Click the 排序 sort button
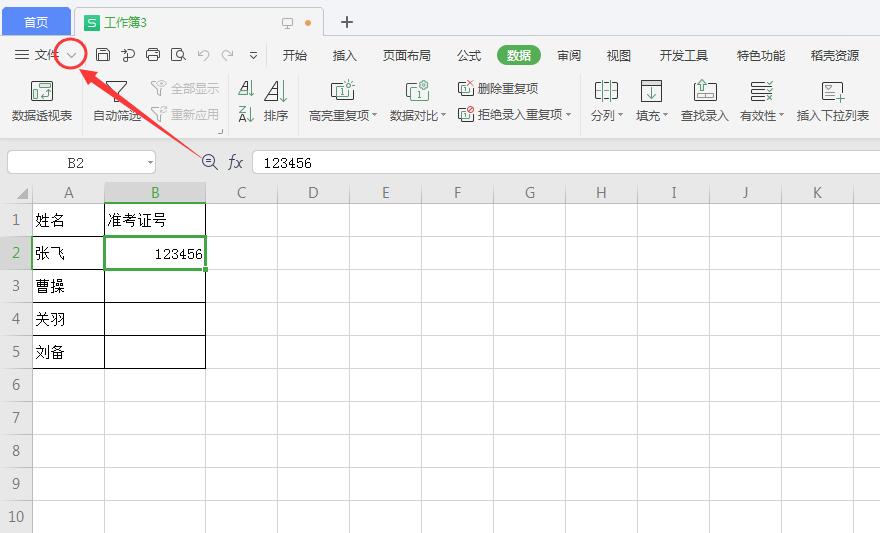This screenshot has height=533, width=880. coord(276,101)
